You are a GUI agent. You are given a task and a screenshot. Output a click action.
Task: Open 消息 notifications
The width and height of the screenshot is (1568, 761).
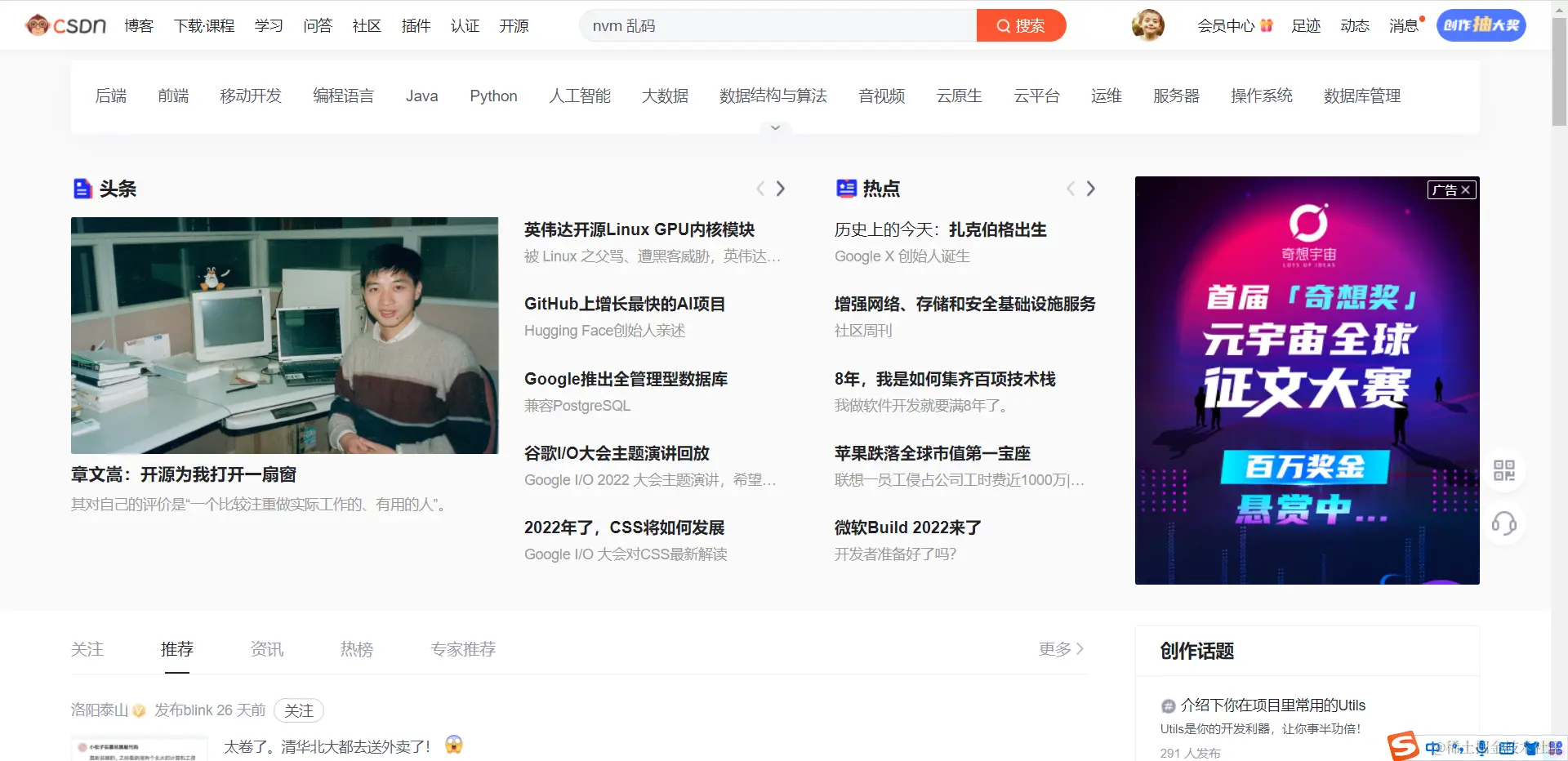point(1405,25)
